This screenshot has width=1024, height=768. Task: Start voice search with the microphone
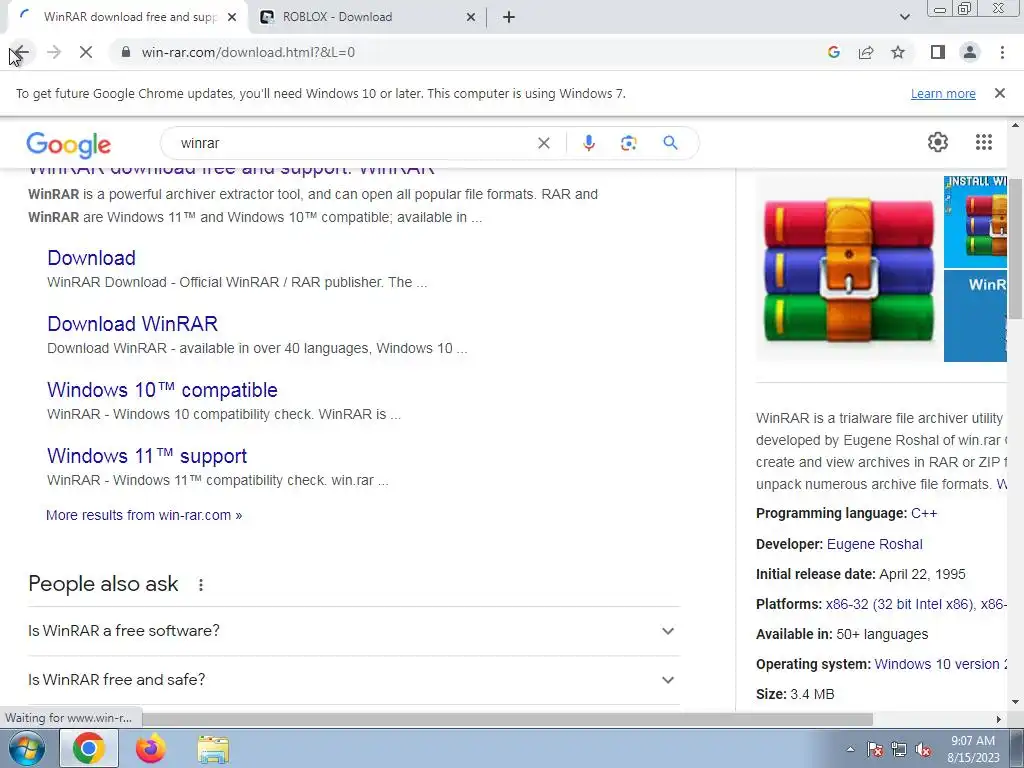click(x=588, y=143)
